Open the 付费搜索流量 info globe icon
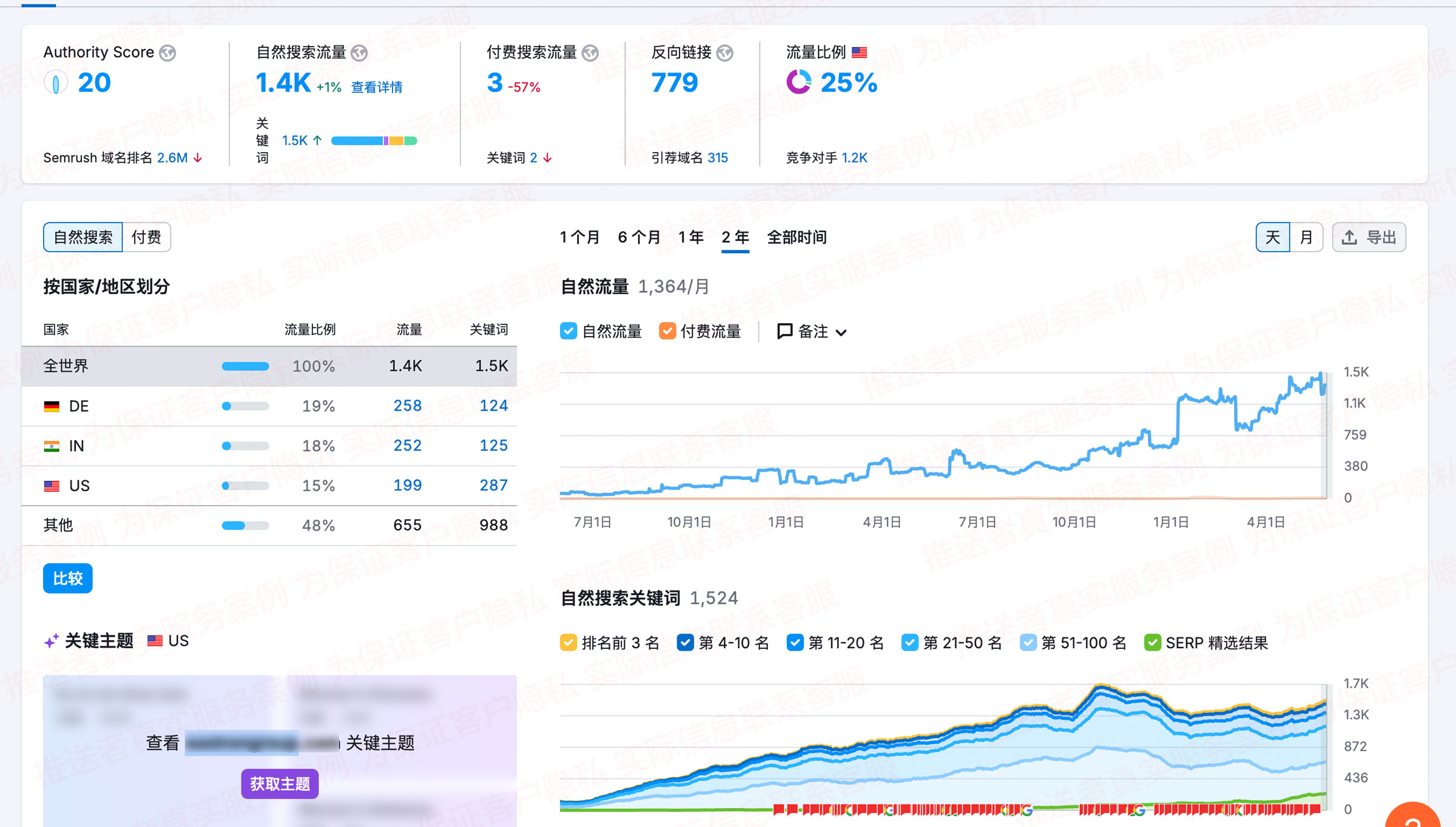 (590, 53)
